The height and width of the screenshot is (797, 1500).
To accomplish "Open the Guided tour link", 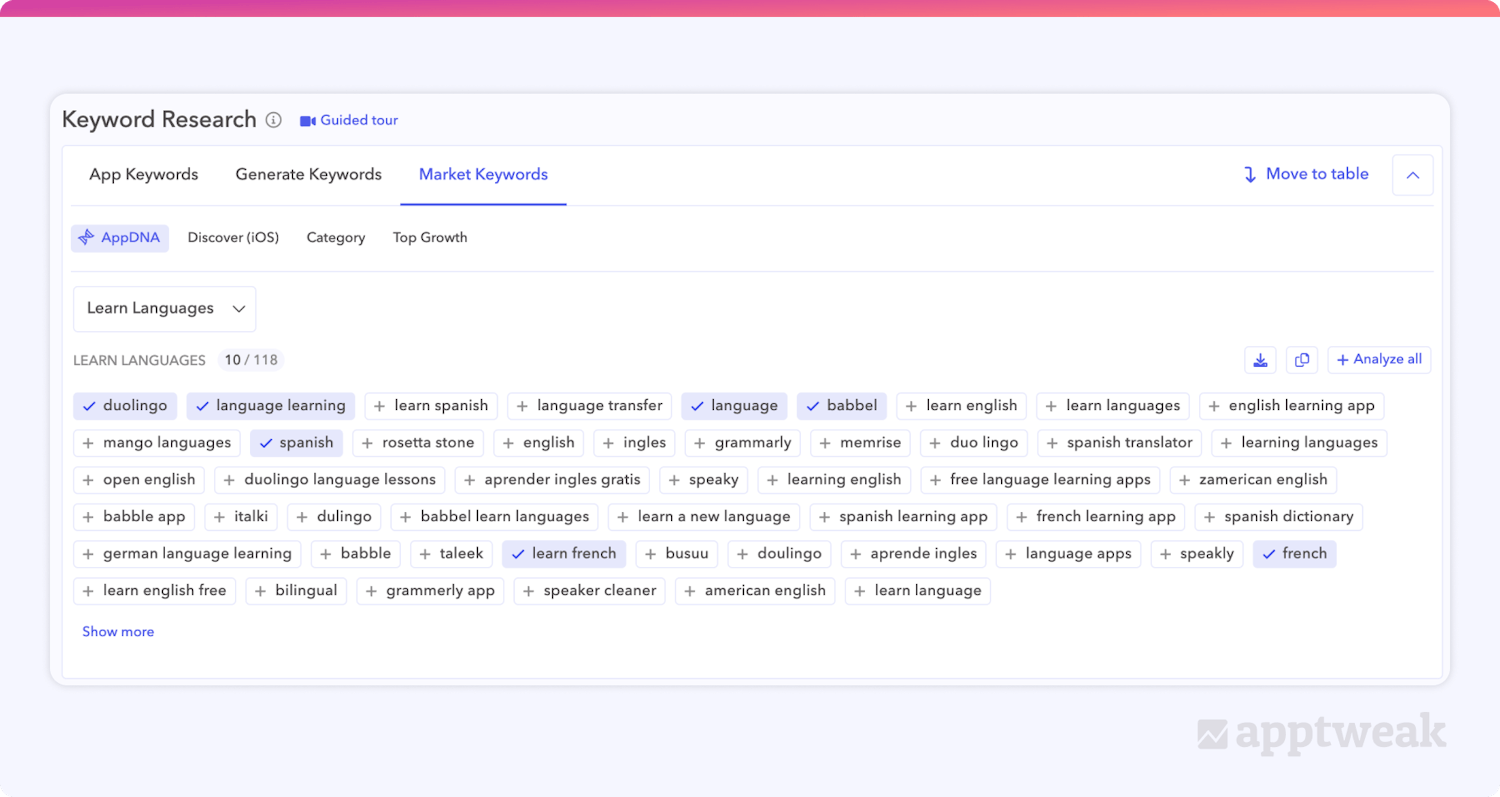I will (x=357, y=119).
